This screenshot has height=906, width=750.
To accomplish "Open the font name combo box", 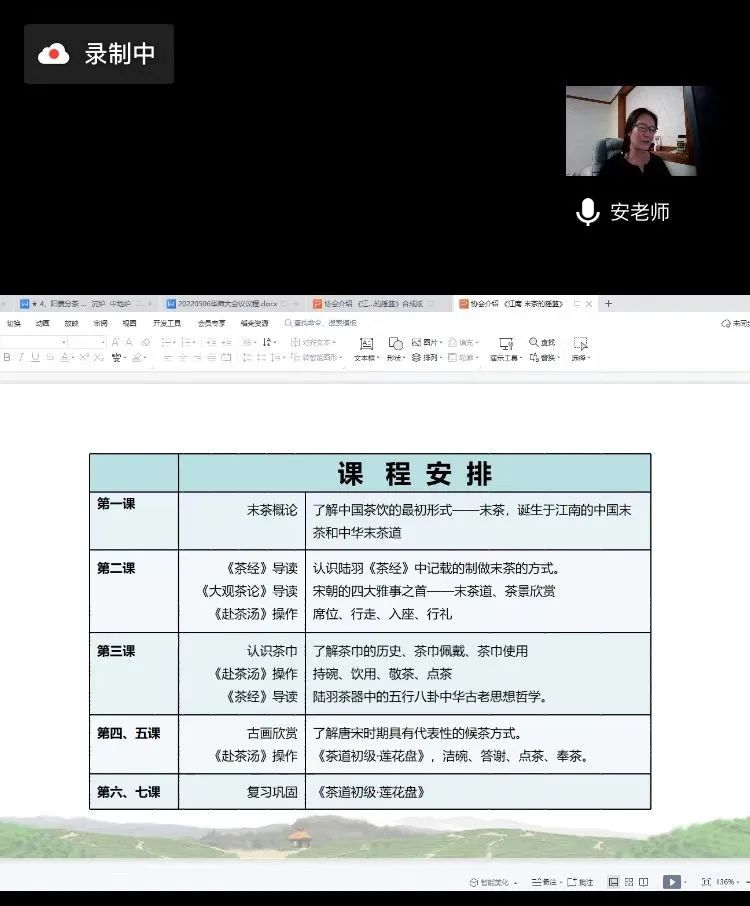I will [34, 342].
